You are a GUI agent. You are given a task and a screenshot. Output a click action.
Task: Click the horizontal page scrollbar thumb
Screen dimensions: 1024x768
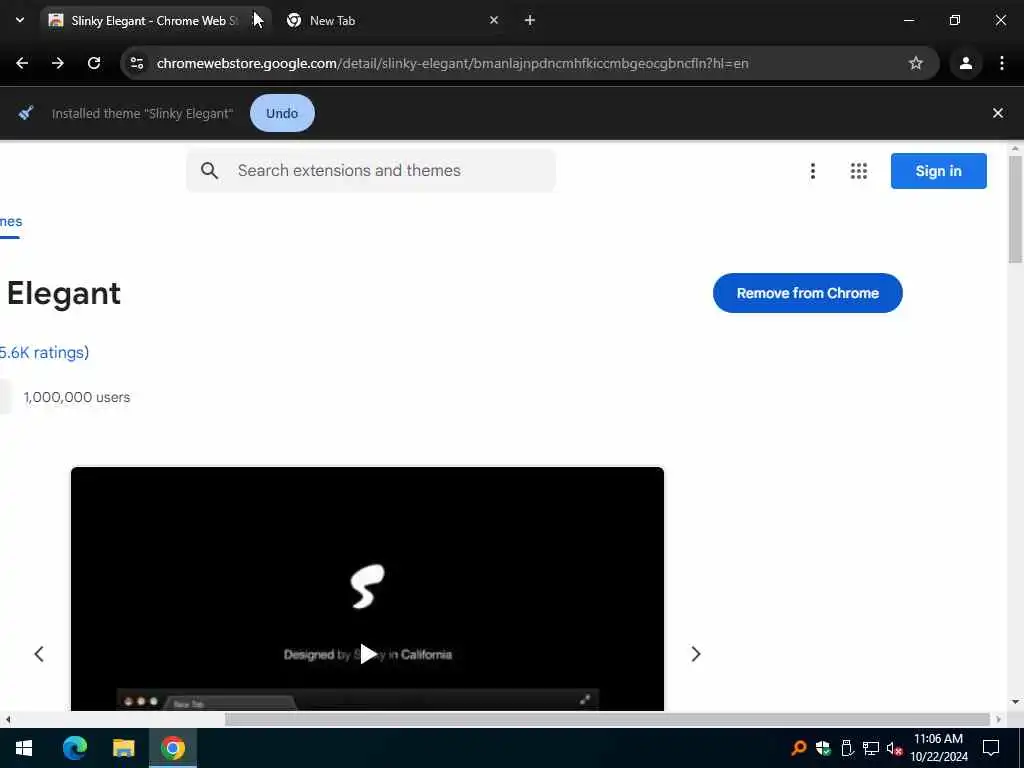(607, 719)
